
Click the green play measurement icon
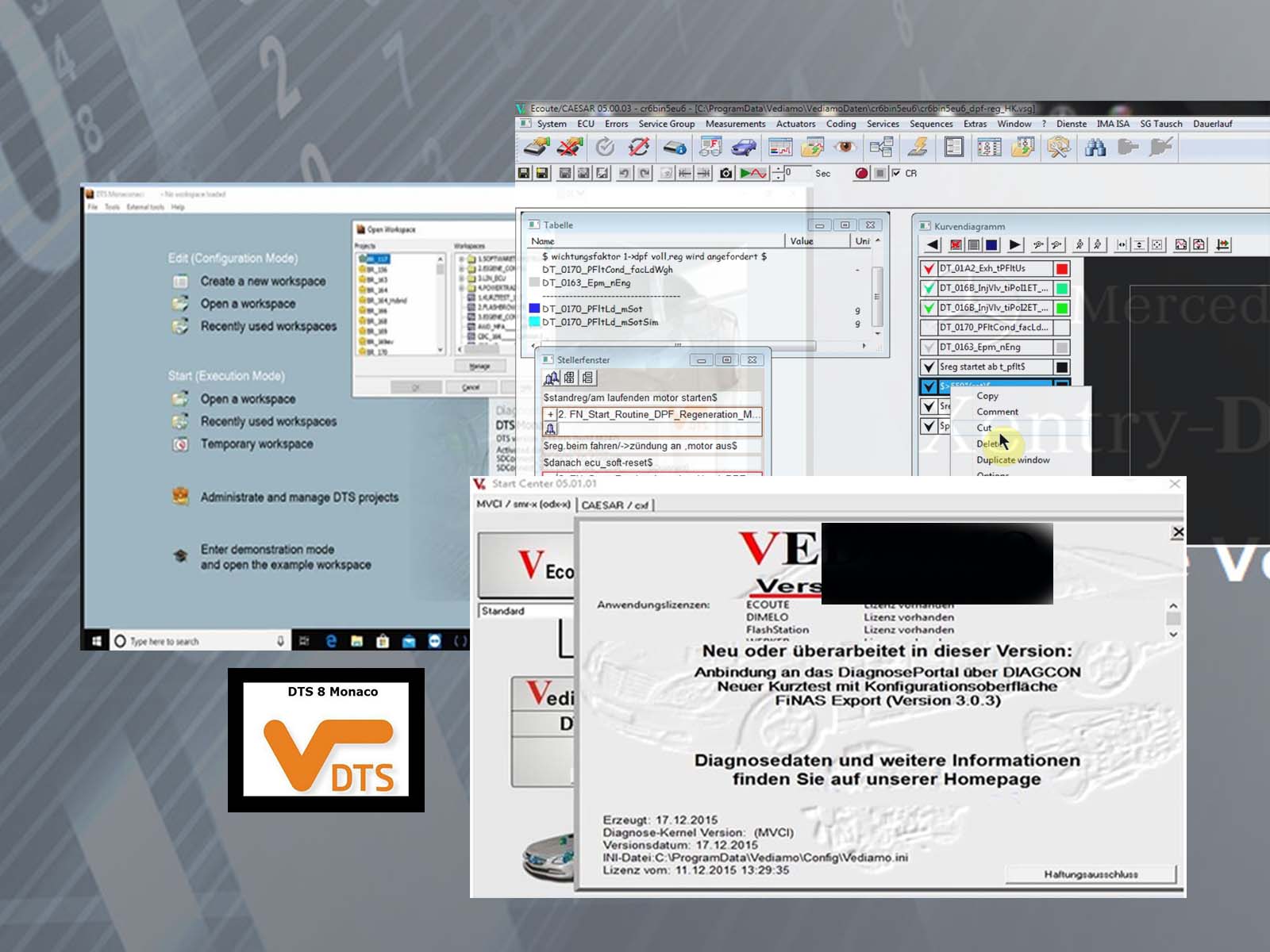[x=752, y=173]
